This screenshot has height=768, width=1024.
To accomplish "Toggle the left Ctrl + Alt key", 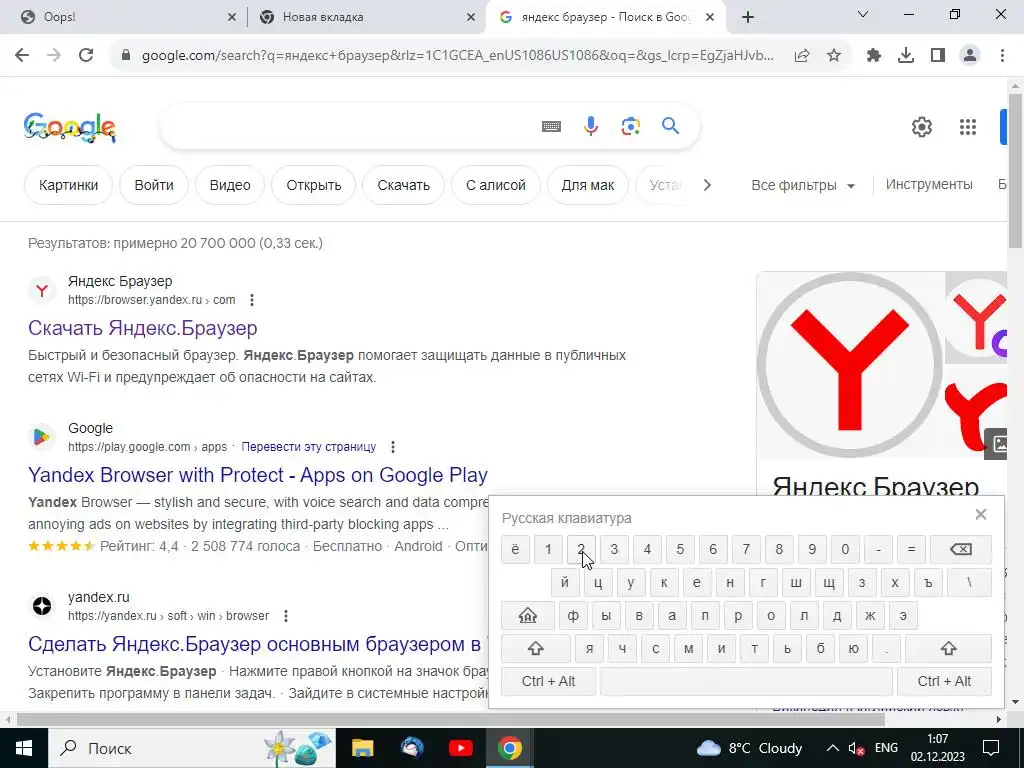I will (x=548, y=681).
